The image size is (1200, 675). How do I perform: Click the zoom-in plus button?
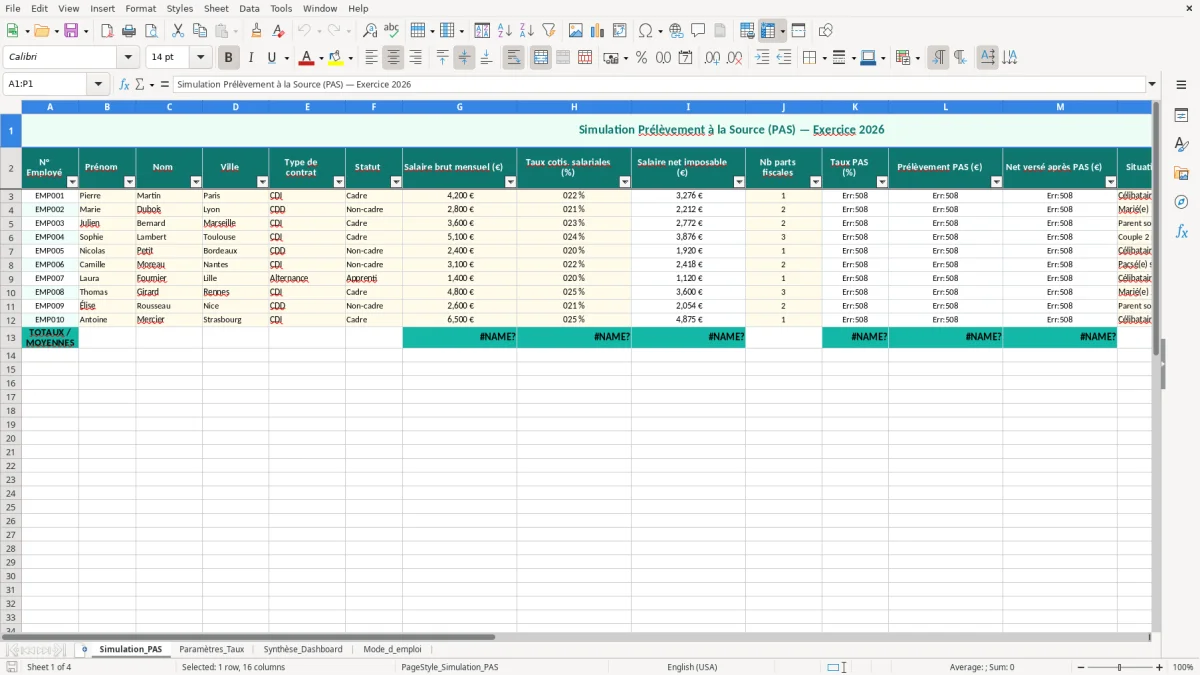pyautogui.click(x=1160, y=667)
